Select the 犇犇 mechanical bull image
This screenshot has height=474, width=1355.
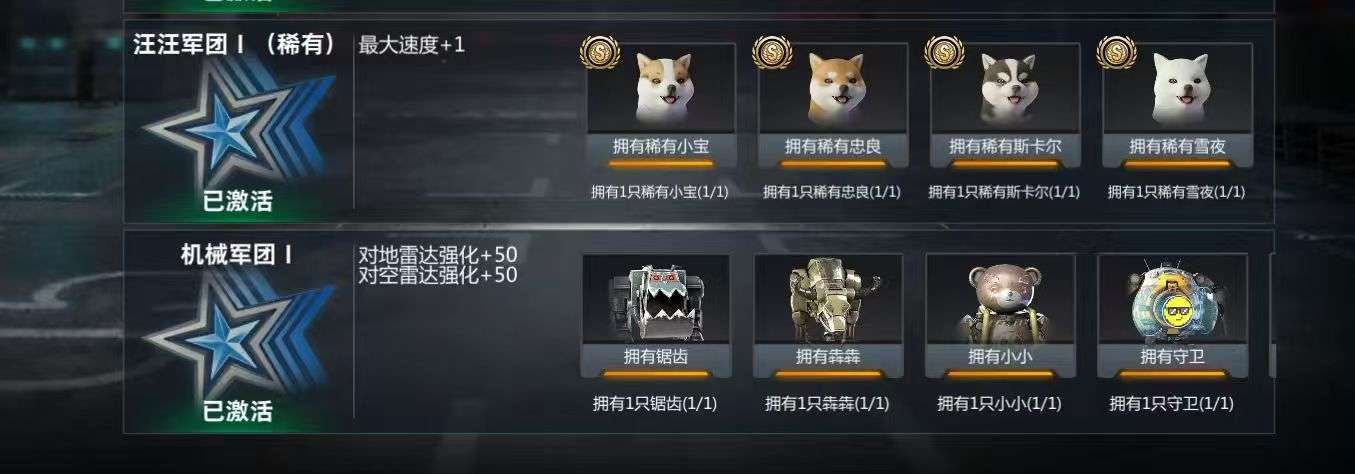[829, 299]
